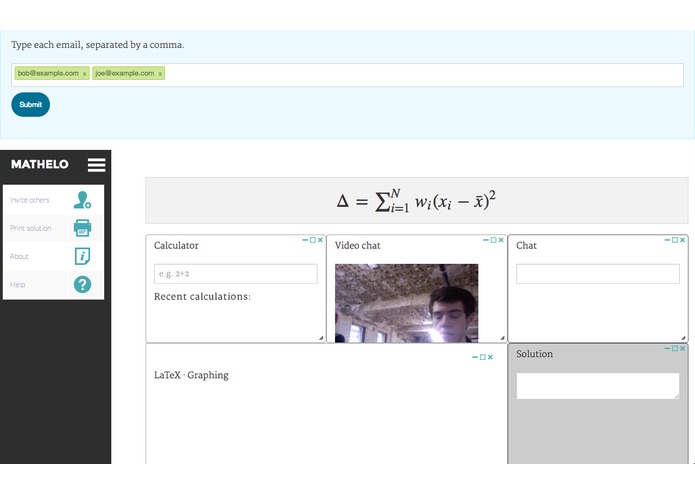The width and height of the screenshot is (695, 494).
Task: Click the Print solution printer icon
Action: click(x=82, y=228)
